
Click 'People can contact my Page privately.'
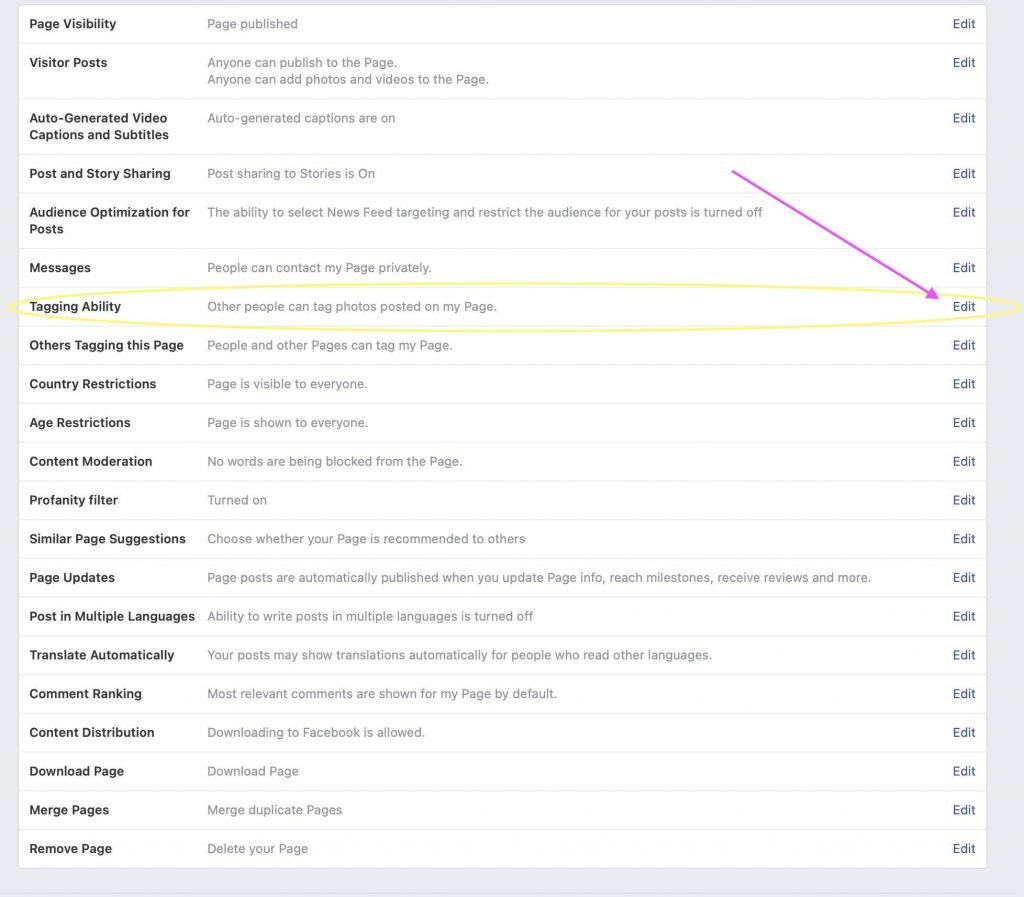[319, 268]
